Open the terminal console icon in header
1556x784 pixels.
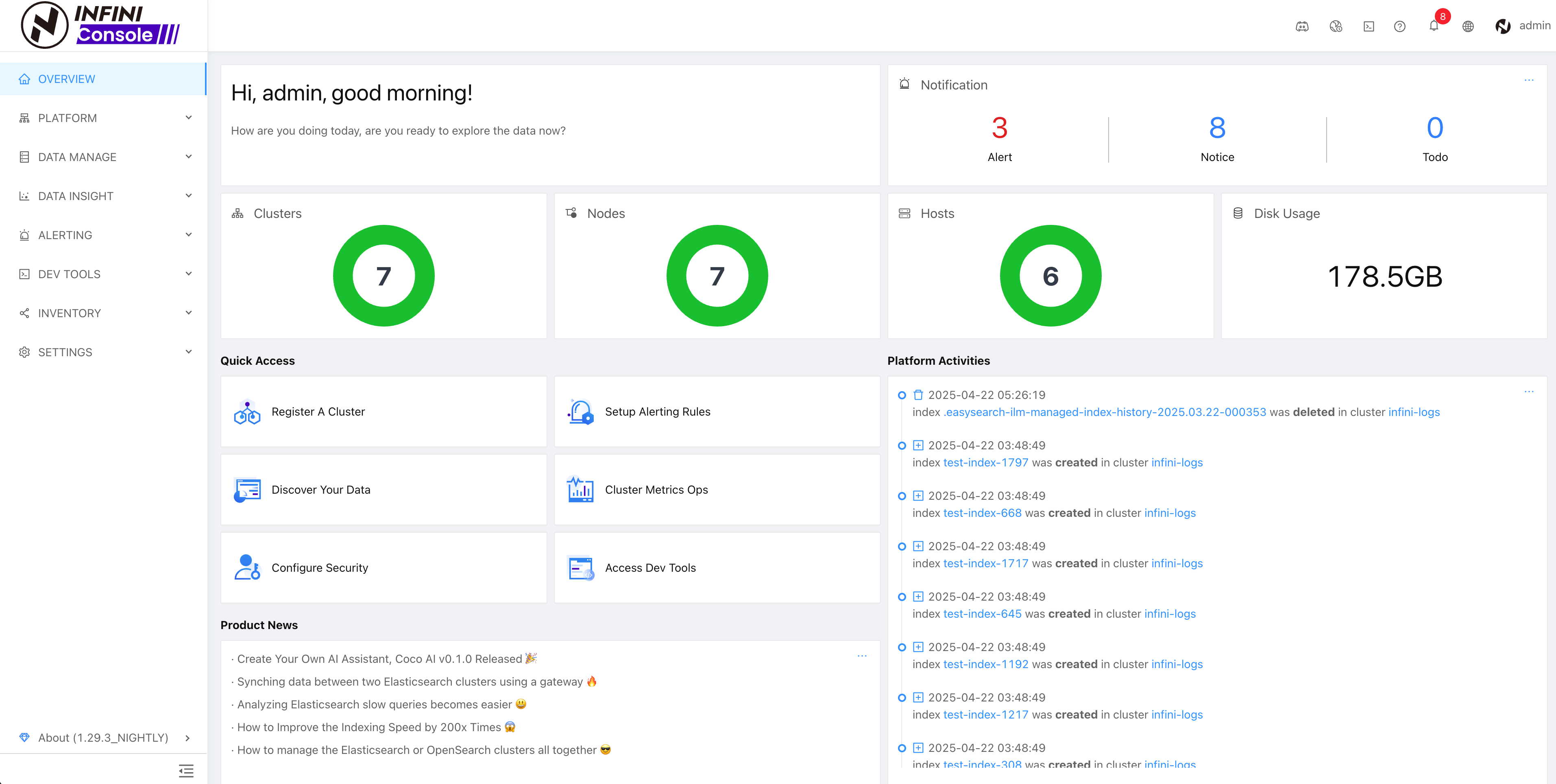(1369, 26)
